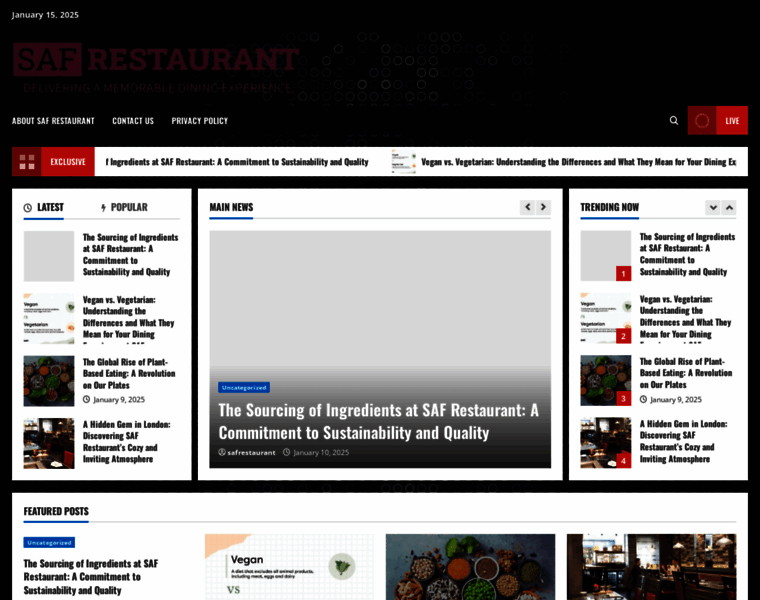760x600 pixels.
Task: Click the red LIVE button
Action: (x=732, y=121)
